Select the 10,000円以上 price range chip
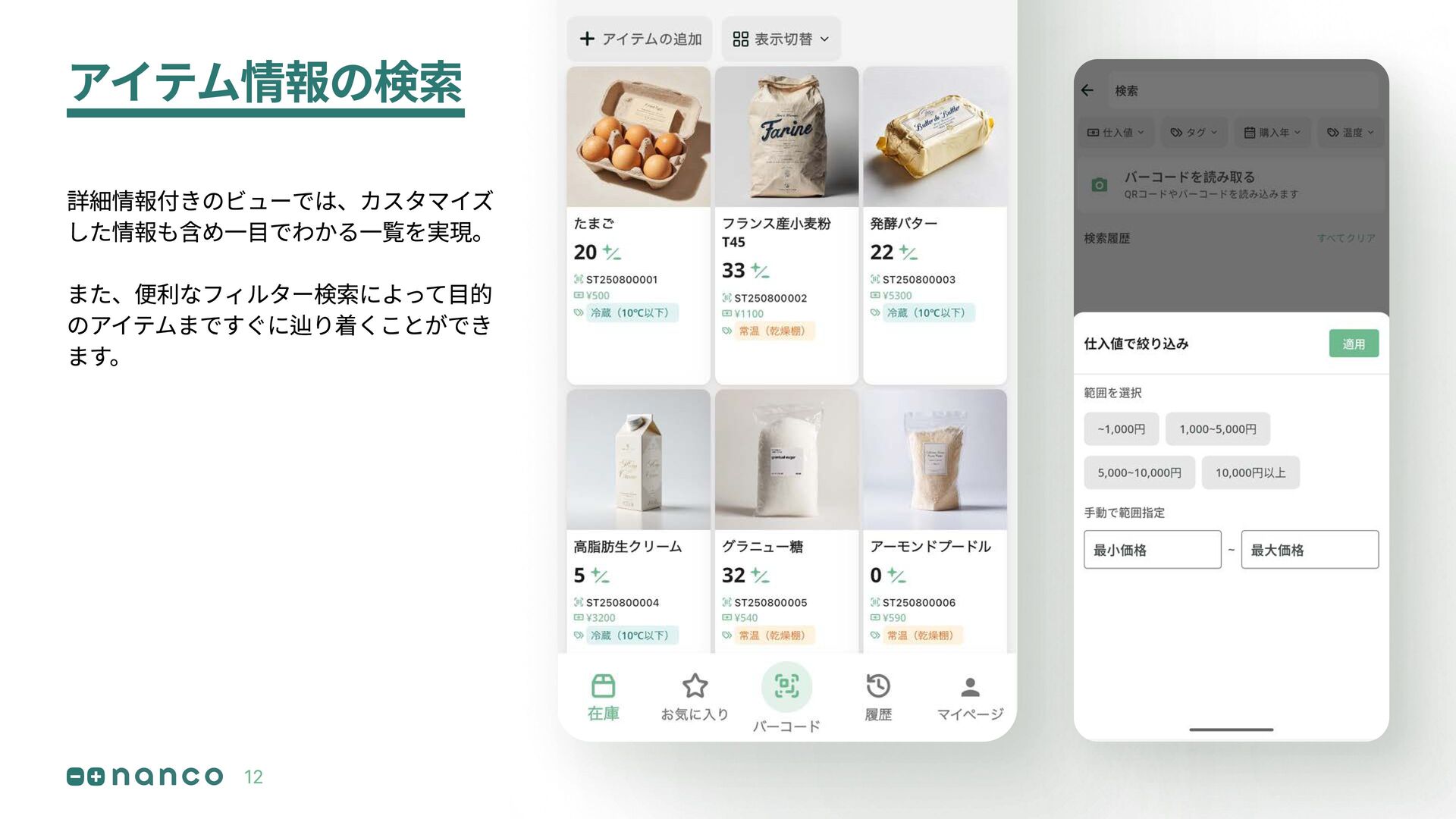1456x819 pixels. (x=1250, y=472)
